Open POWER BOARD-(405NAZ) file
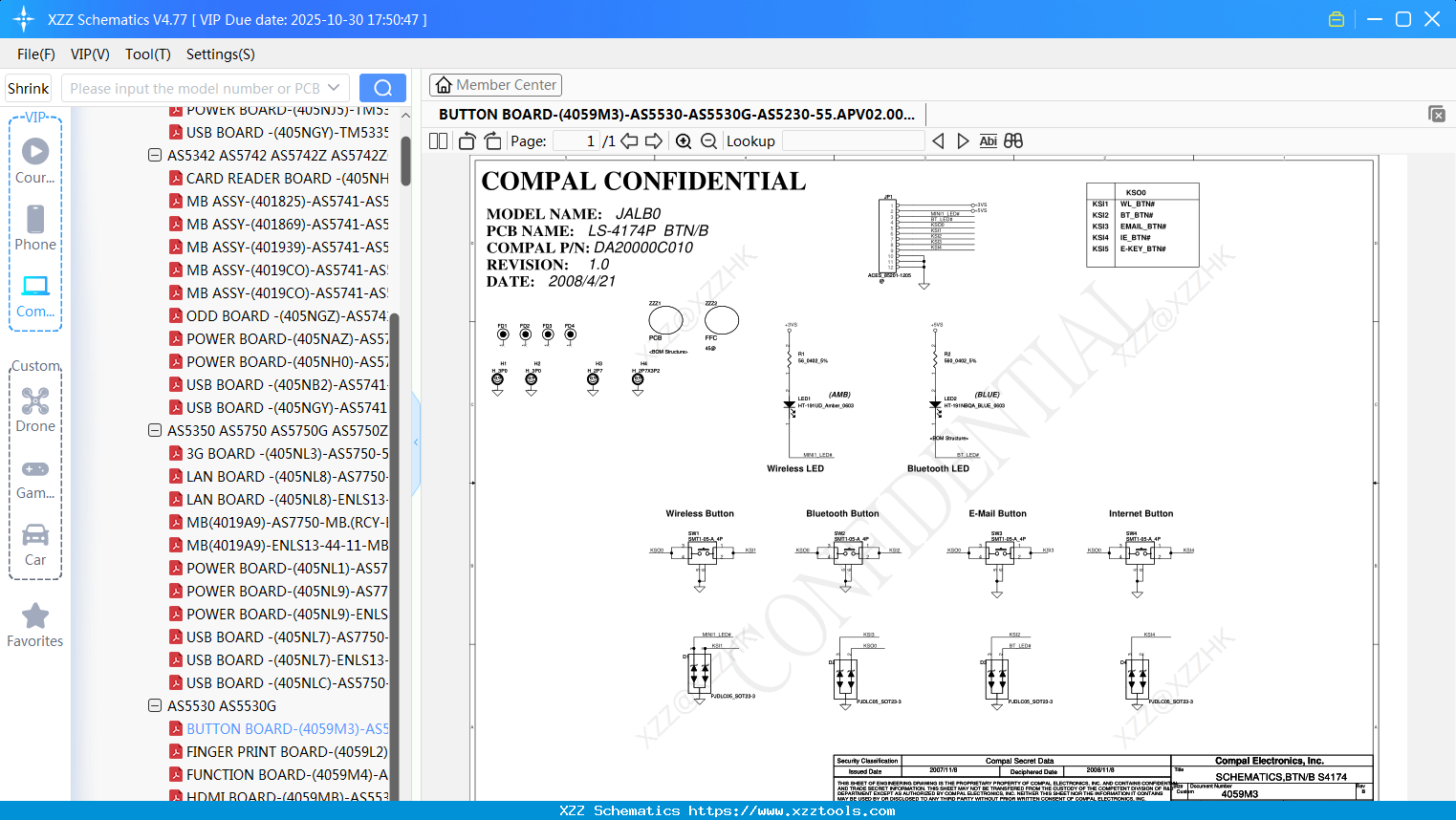Screen dimensions: 1456x820 click(x=287, y=338)
